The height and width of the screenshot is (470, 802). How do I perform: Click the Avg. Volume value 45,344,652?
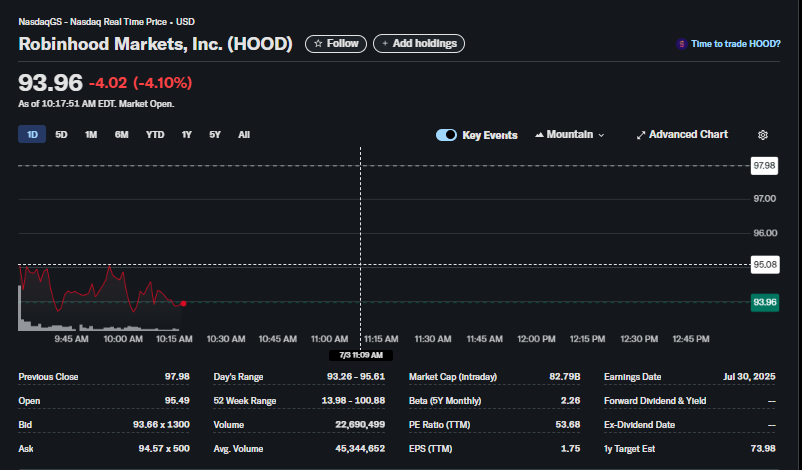tap(360, 449)
